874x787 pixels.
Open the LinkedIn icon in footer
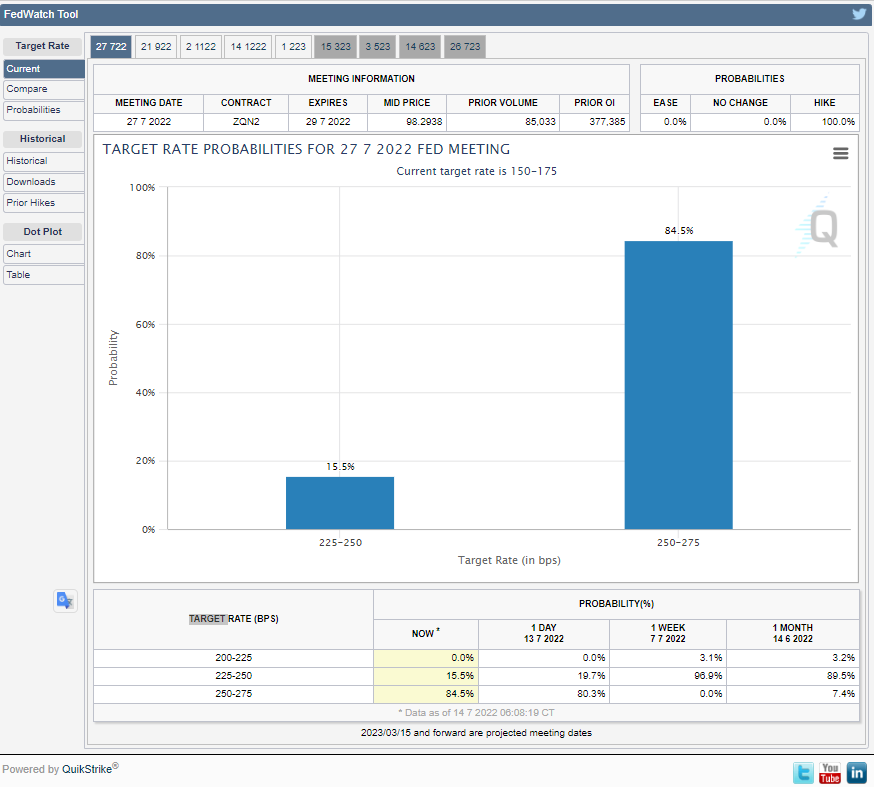857,772
